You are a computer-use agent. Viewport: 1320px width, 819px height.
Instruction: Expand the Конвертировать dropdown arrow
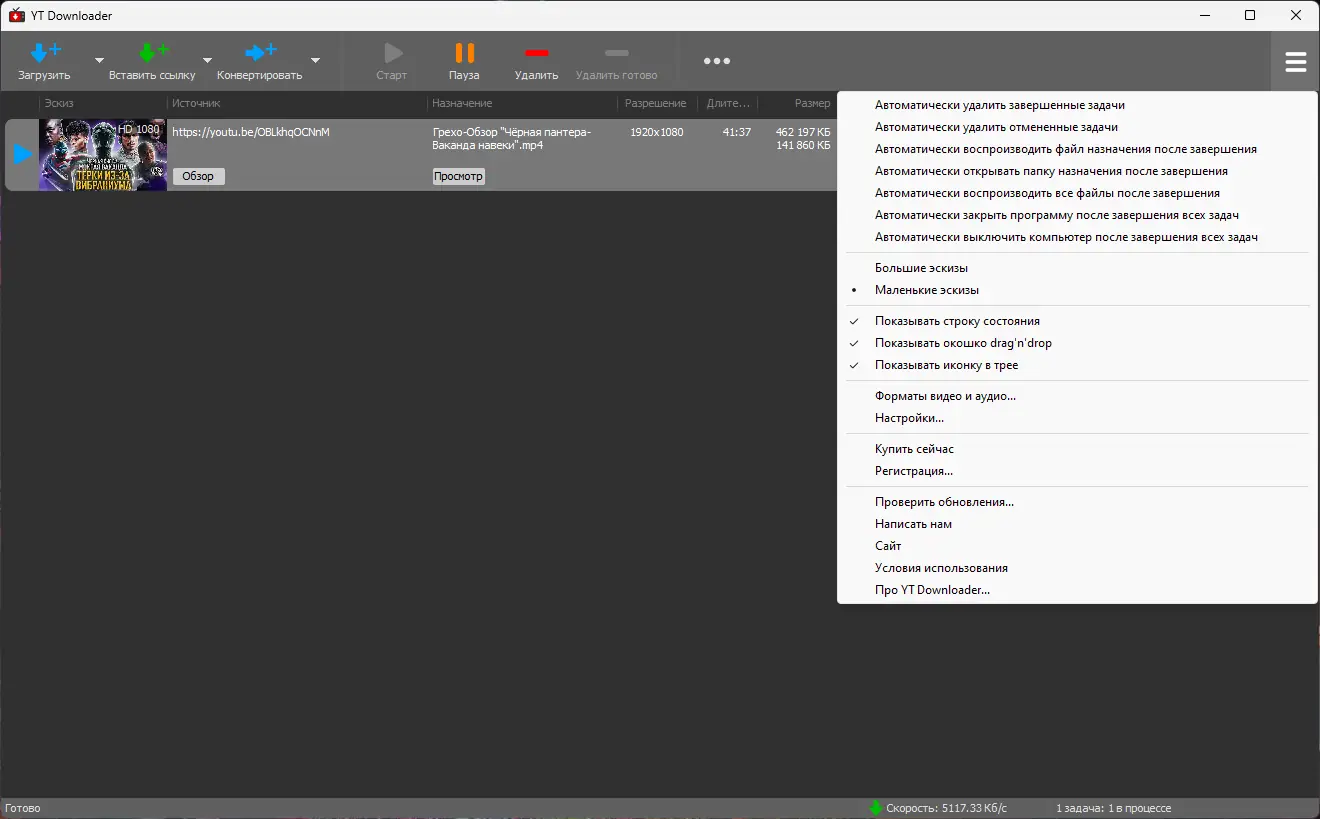315,60
